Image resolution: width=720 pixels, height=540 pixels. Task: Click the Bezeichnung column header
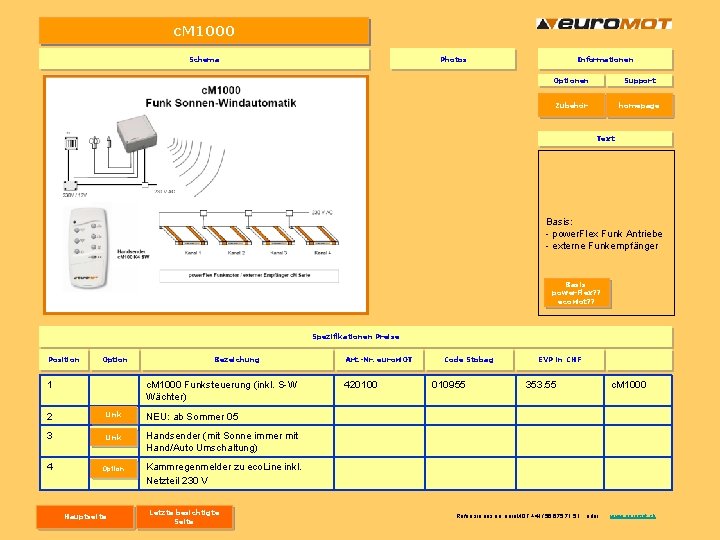click(237, 360)
